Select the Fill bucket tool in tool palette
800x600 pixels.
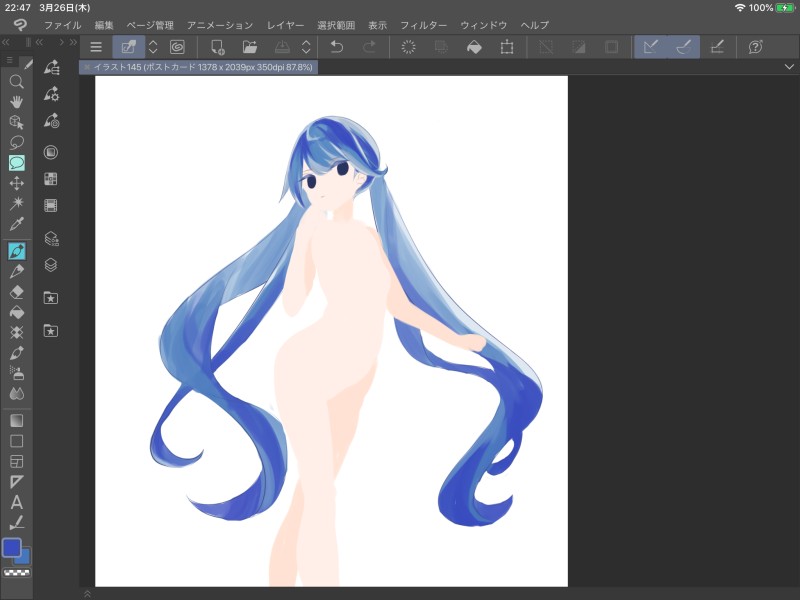[x=16, y=312]
